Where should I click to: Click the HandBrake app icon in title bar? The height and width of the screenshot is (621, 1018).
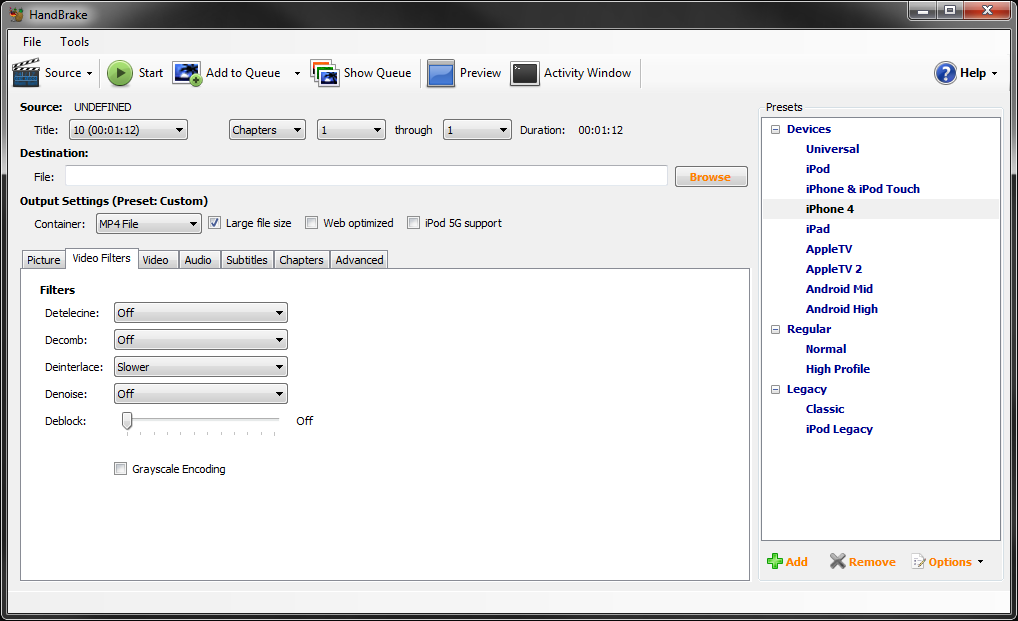pyautogui.click(x=16, y=14)
